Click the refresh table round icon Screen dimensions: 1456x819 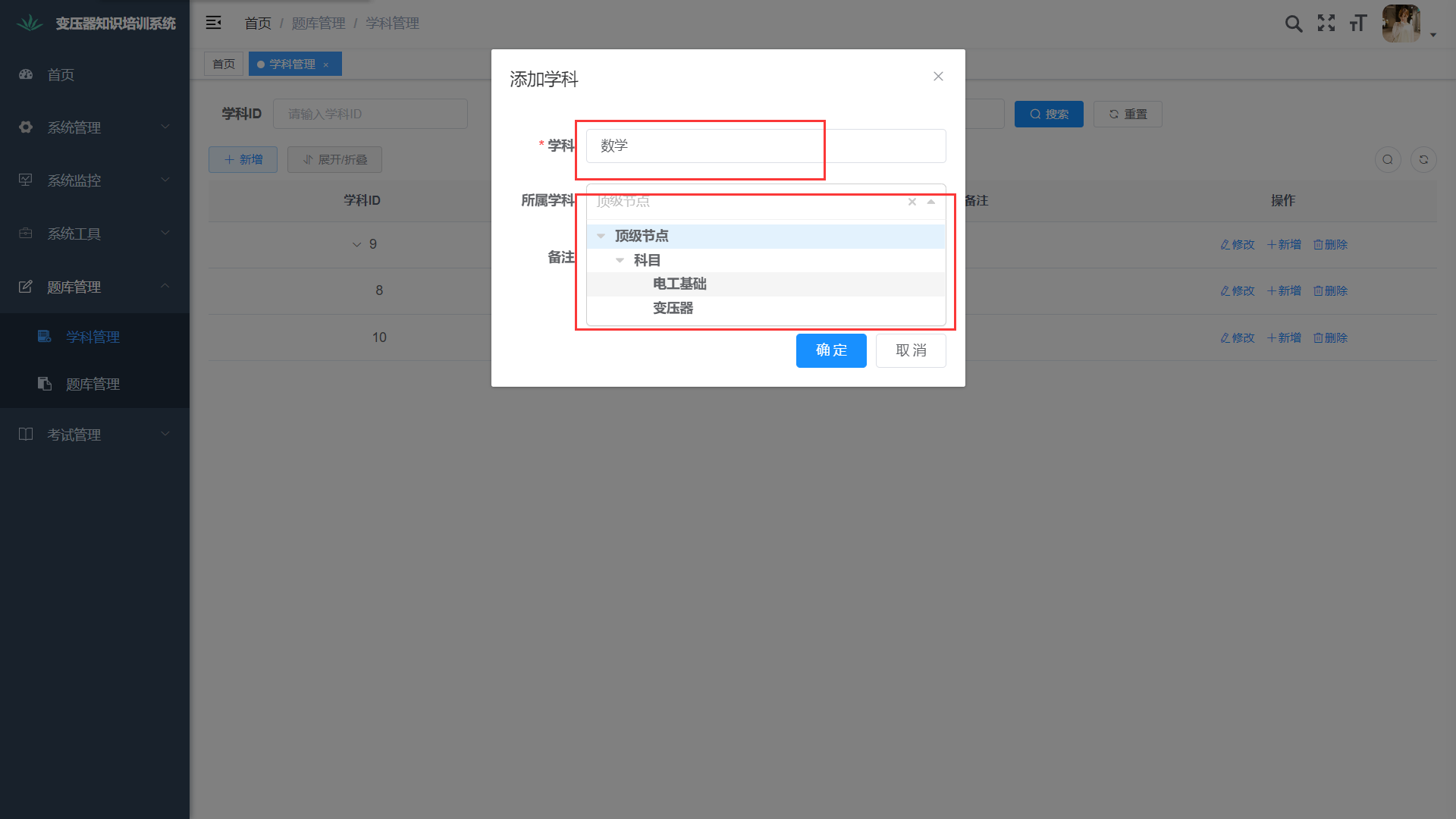click(x=1423, y=159)
